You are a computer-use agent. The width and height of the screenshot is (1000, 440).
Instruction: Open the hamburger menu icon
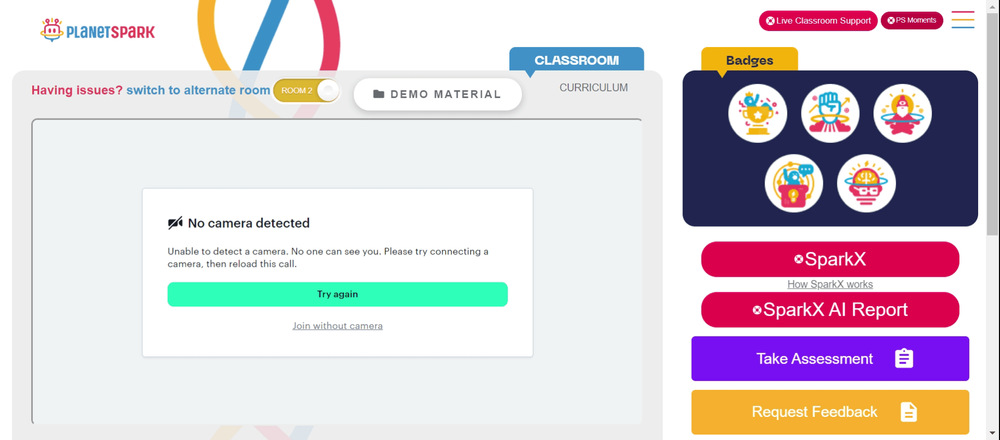pos(962,20)
